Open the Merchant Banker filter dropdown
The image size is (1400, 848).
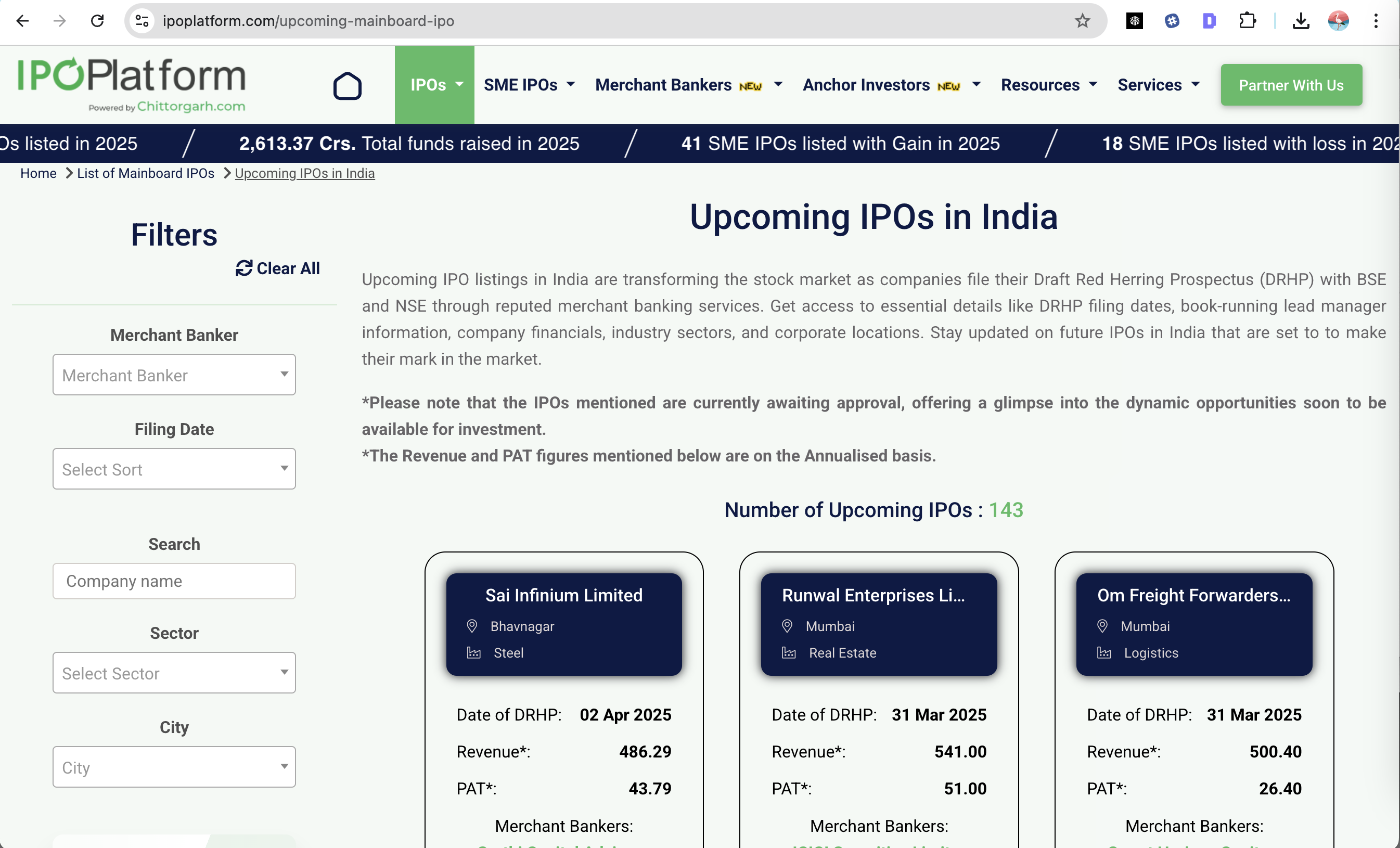coord(174,375)
